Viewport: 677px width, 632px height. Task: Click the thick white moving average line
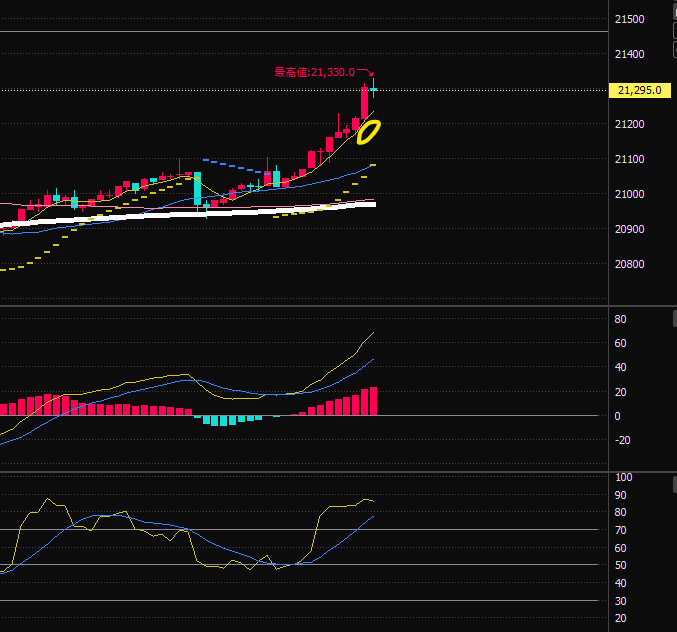point(200,213)
